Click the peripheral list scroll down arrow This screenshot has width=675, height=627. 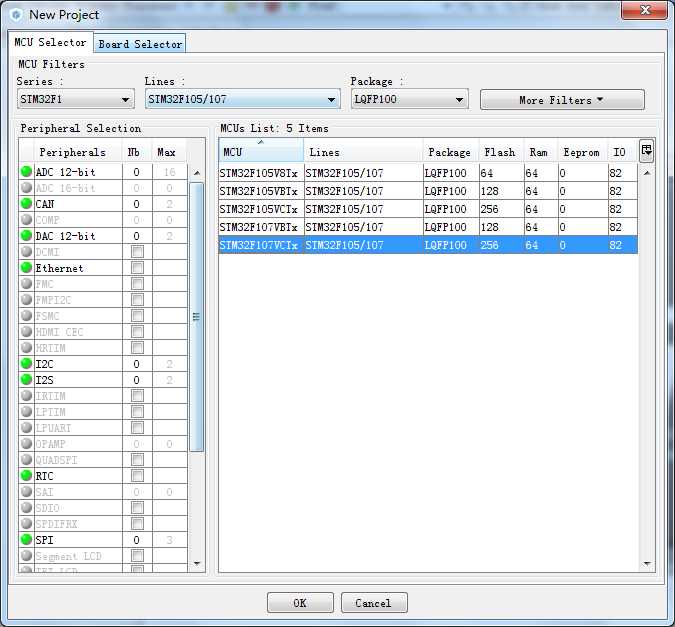(x=197, y=563)
